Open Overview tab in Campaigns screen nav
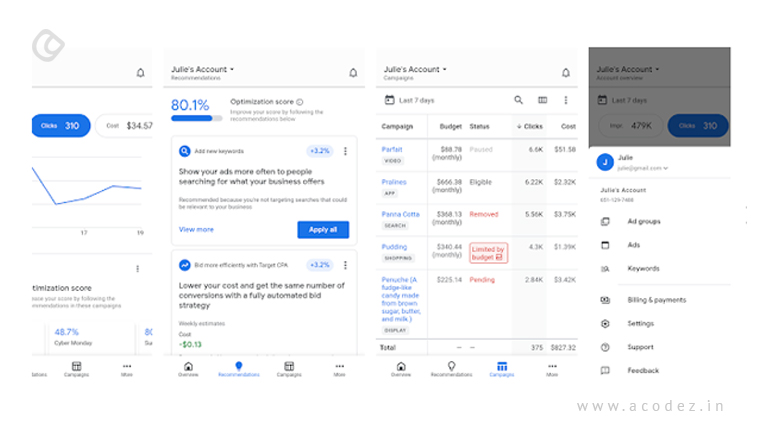Screen dimensions: 766x442 (x=401, y=369)
